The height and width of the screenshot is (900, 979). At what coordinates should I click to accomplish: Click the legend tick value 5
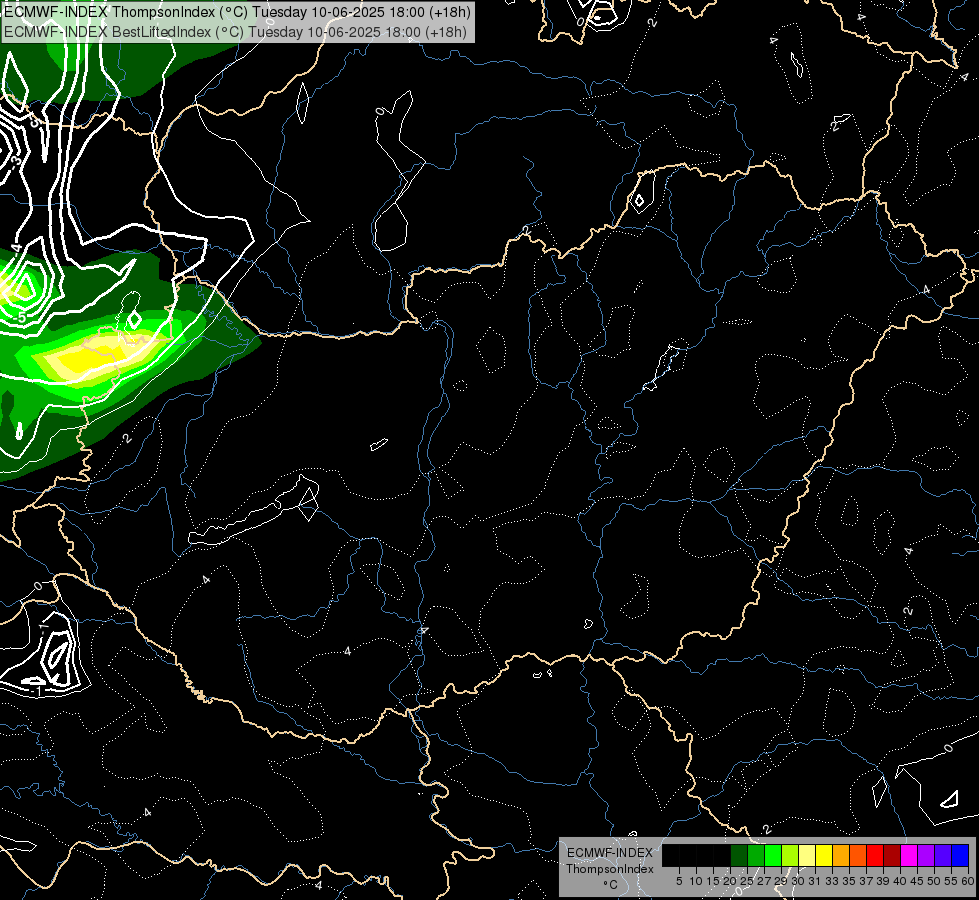click(679, 881)
